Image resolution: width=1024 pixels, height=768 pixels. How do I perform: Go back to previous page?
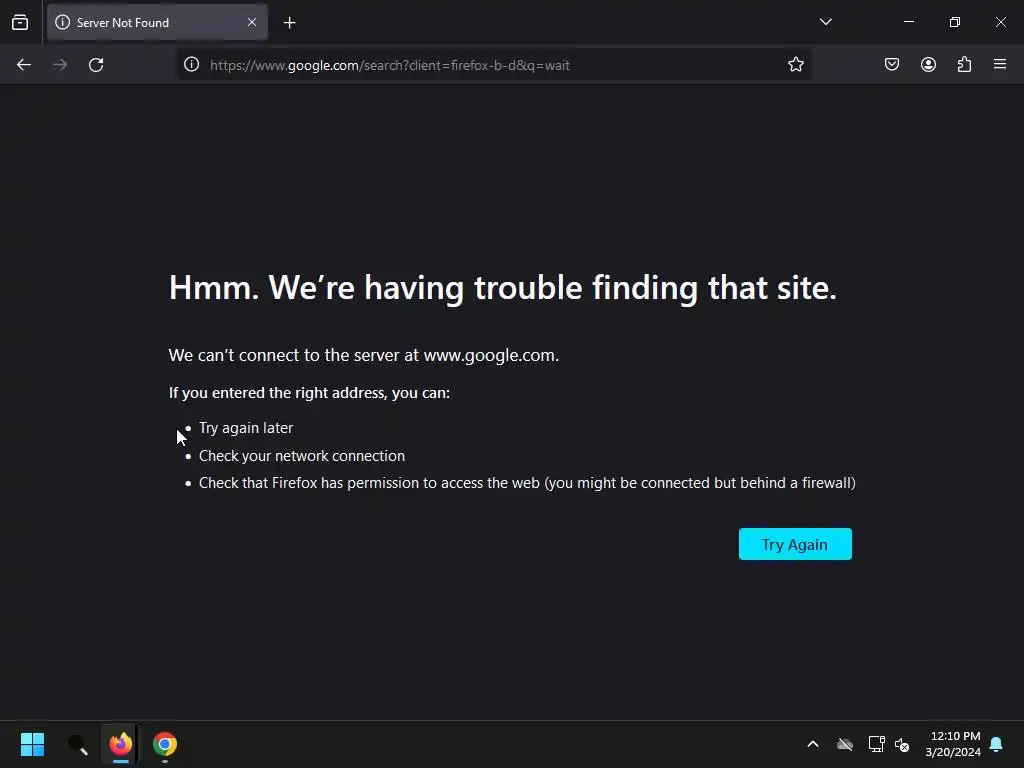click(24, 65)
